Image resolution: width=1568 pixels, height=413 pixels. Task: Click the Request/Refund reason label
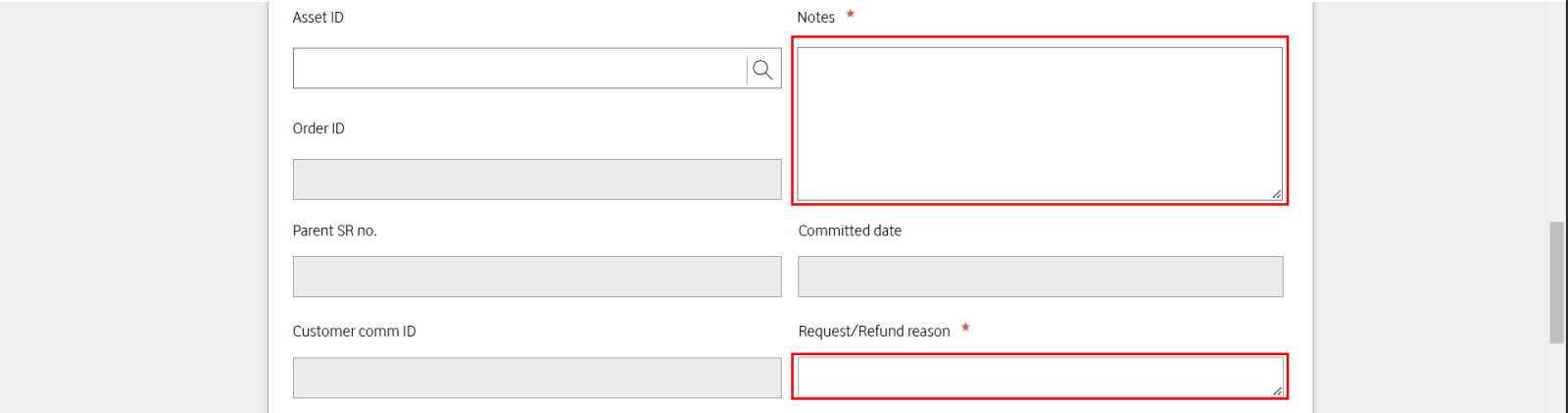pyautogui.click(x=874, y=332)
